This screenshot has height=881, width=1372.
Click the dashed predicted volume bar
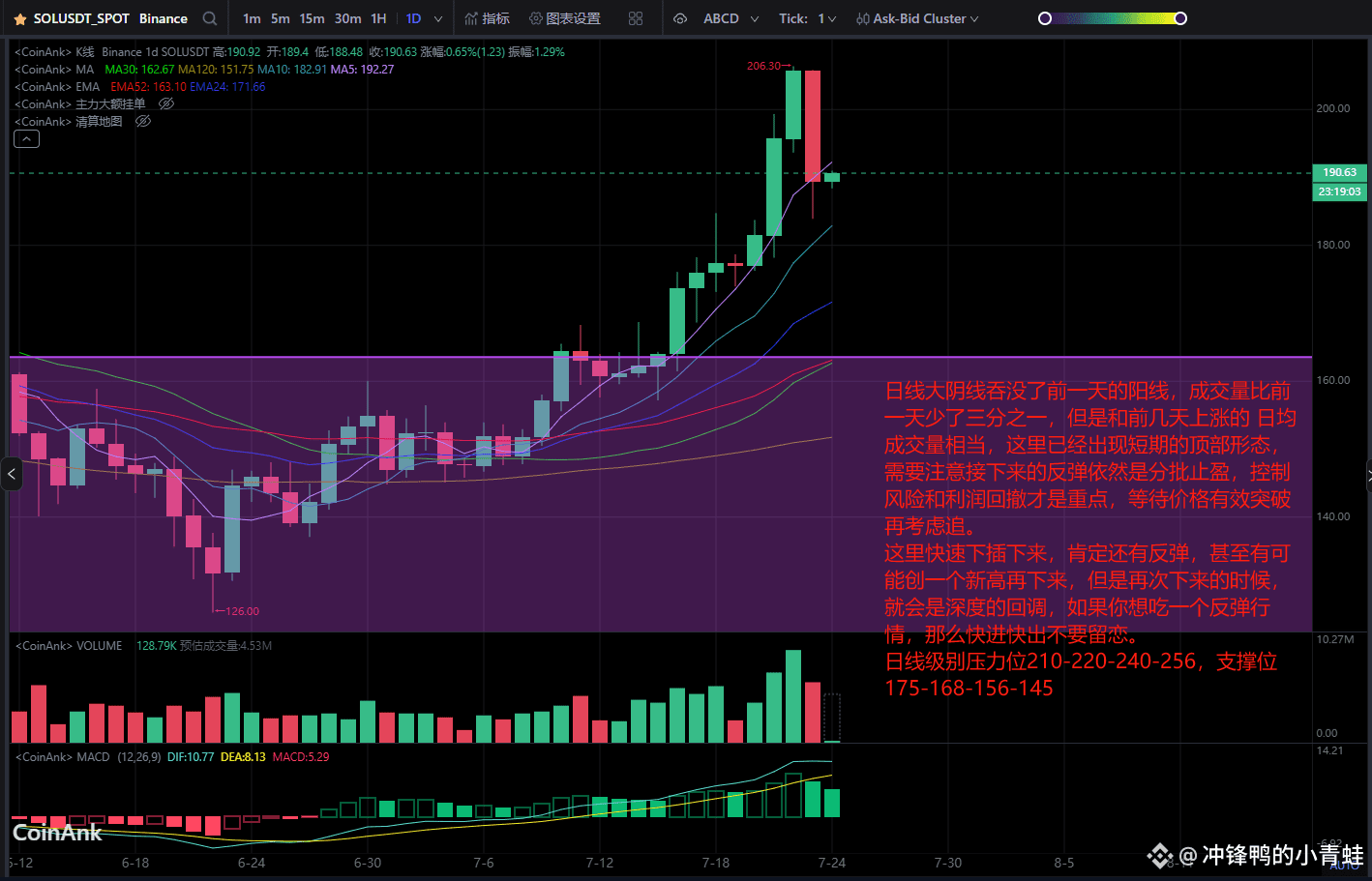(832, 718)
